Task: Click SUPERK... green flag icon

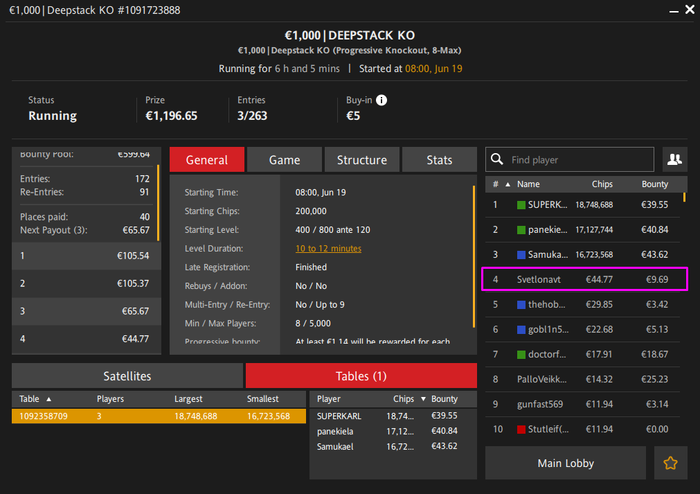Action: coord(521,205)
